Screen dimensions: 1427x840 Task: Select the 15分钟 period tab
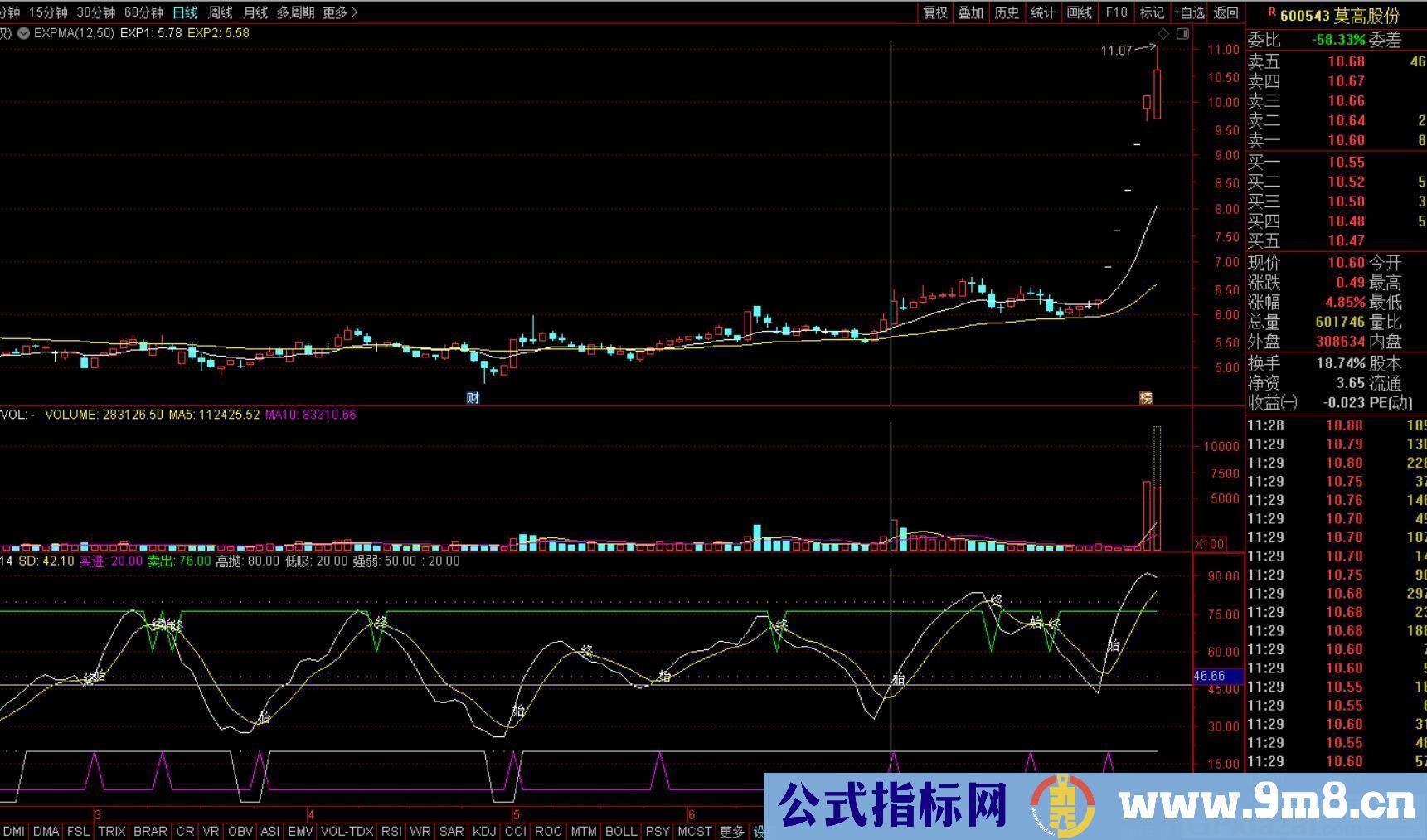(47, 12)
